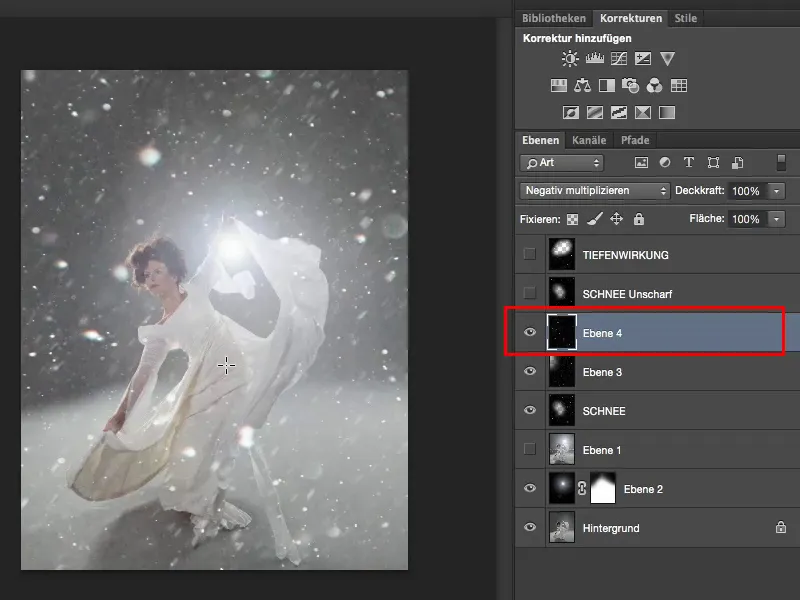This screenshot has height=600, width=800.
Task: Hide the Ebene 2 layer
Action: pos(530,488)
